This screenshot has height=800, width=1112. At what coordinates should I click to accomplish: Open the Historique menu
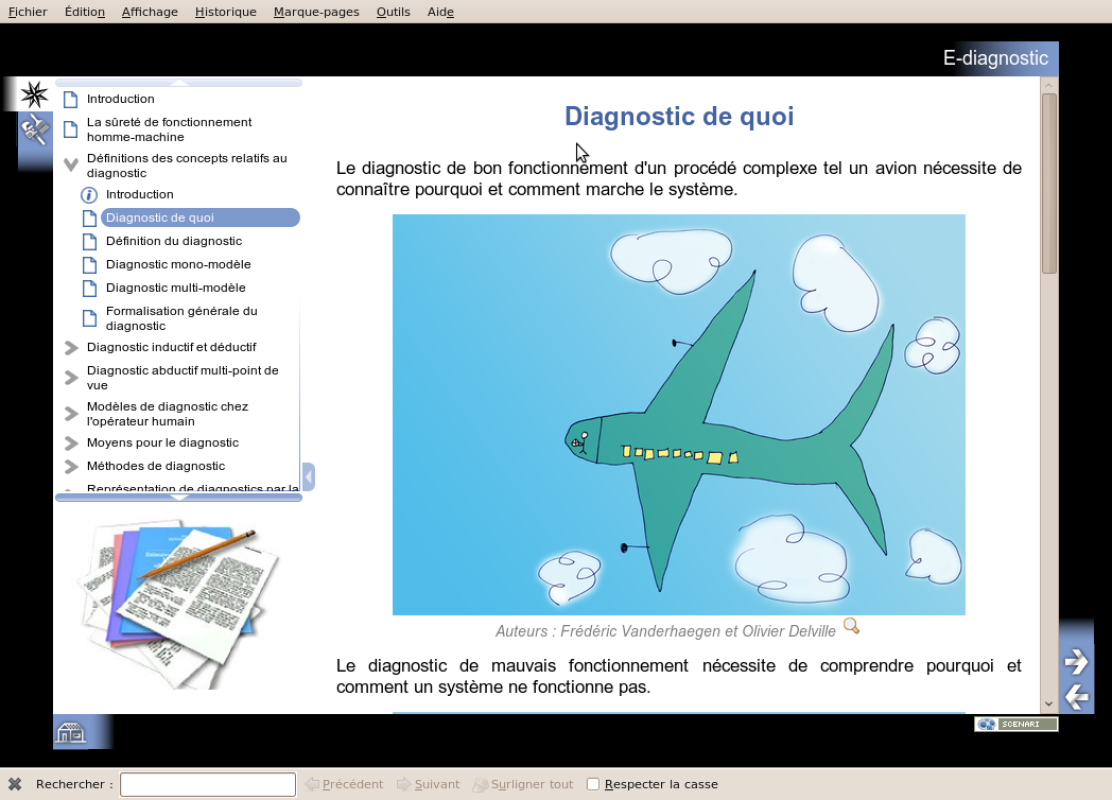[226, 11]
